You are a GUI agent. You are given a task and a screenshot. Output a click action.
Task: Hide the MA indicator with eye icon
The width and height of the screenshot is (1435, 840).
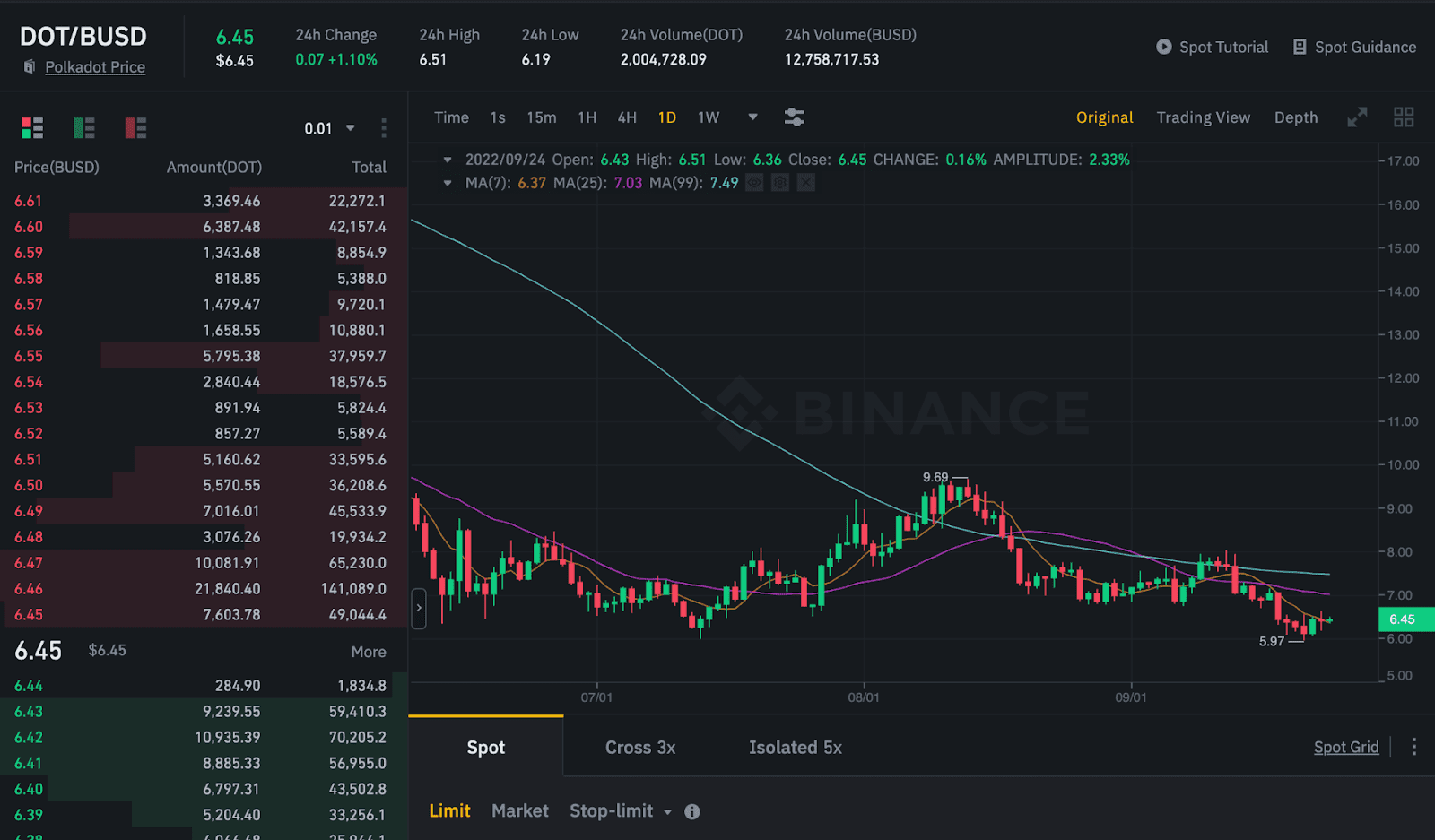(x=754, y=183)
